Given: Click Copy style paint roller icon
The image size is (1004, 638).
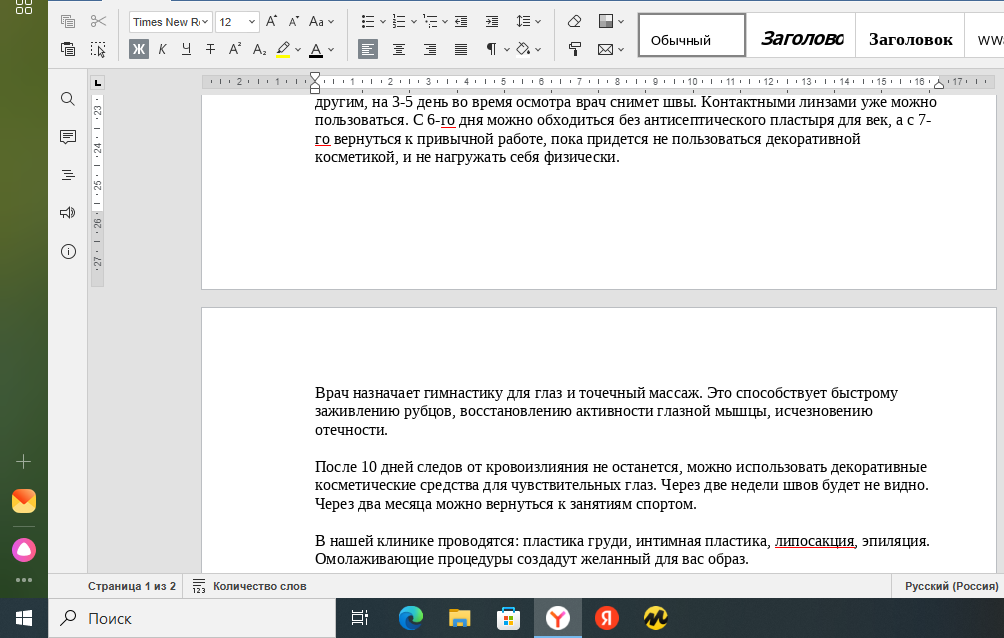Looking at the screenshot, I should point(574,49).
